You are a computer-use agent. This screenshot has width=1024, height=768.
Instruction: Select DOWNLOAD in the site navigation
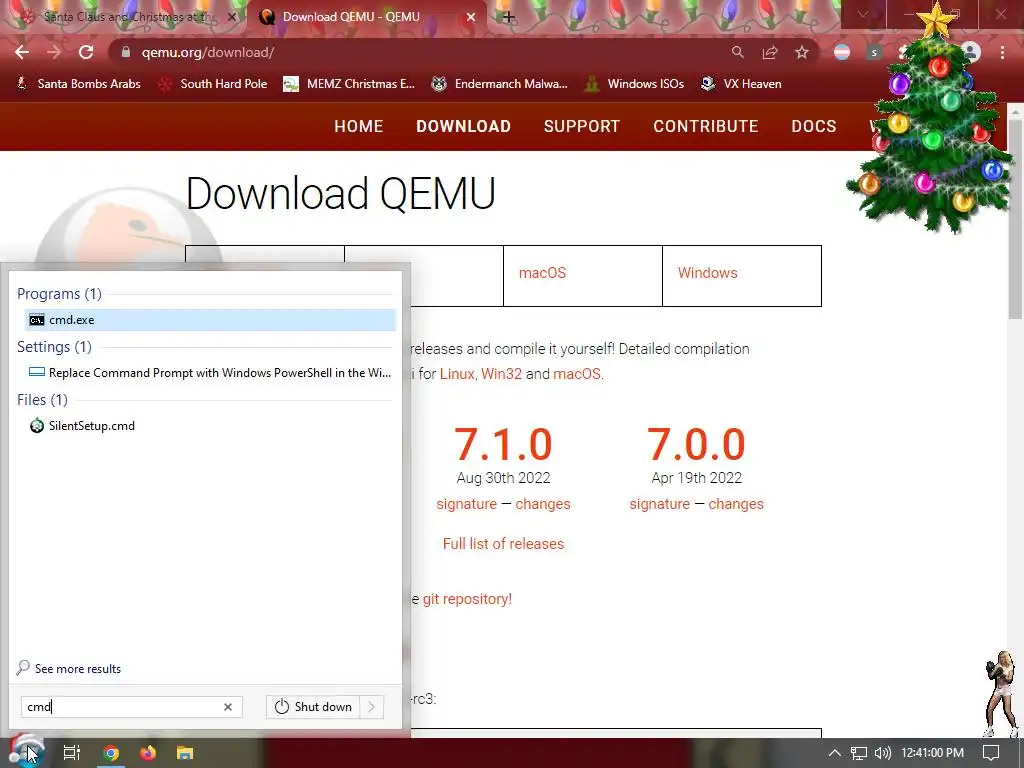pos(464,126)
